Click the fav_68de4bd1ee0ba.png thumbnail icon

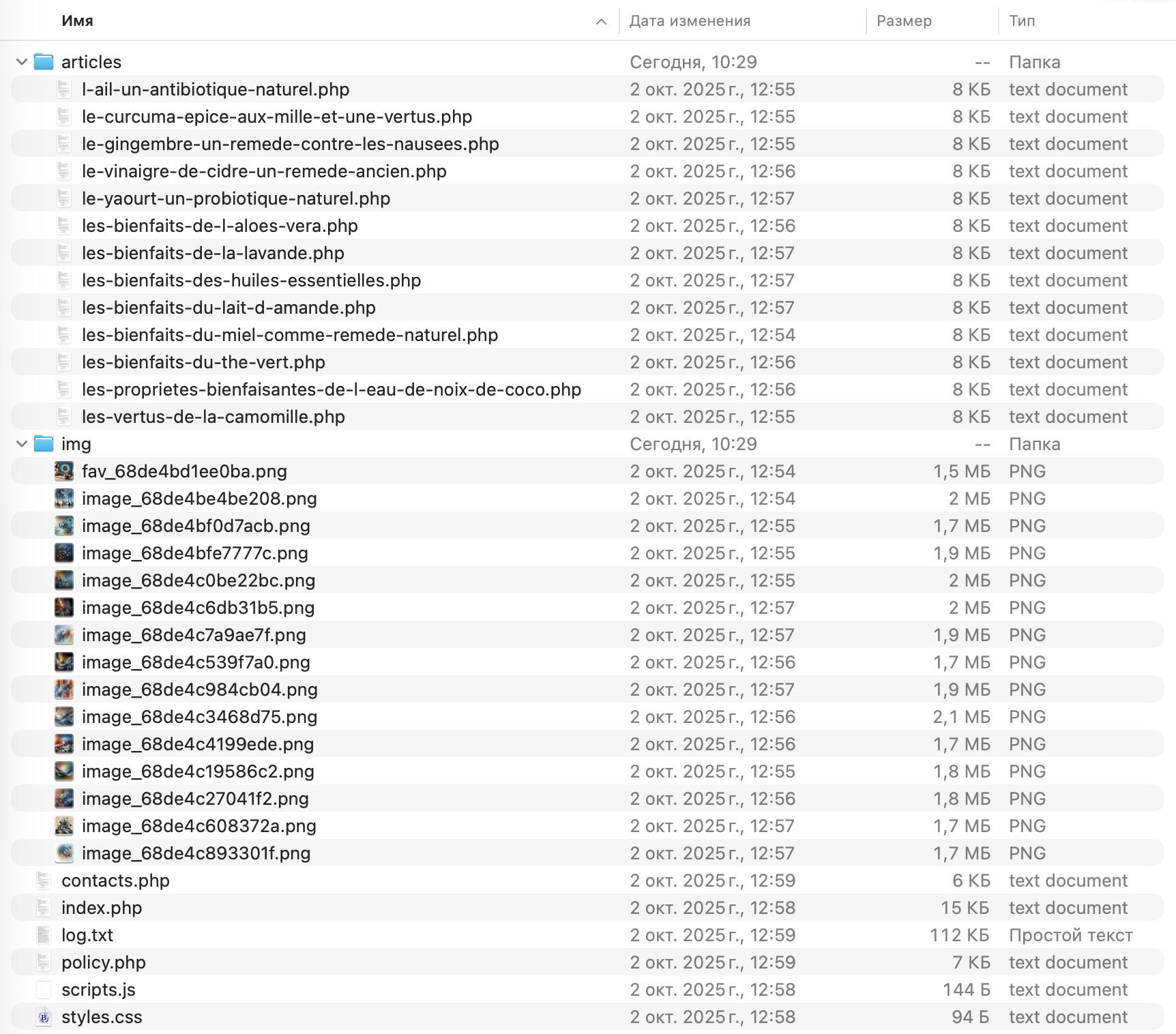(64, 471)
